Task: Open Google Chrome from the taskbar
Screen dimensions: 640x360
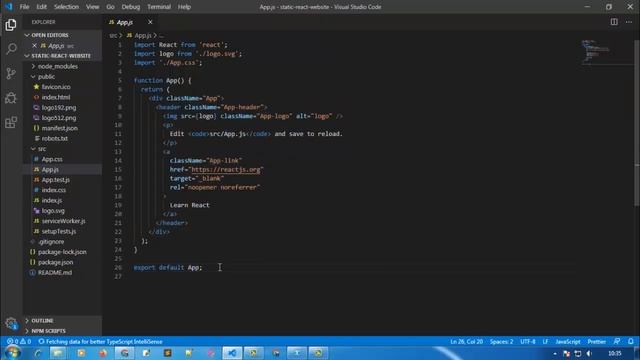Action: coord(124,353)
